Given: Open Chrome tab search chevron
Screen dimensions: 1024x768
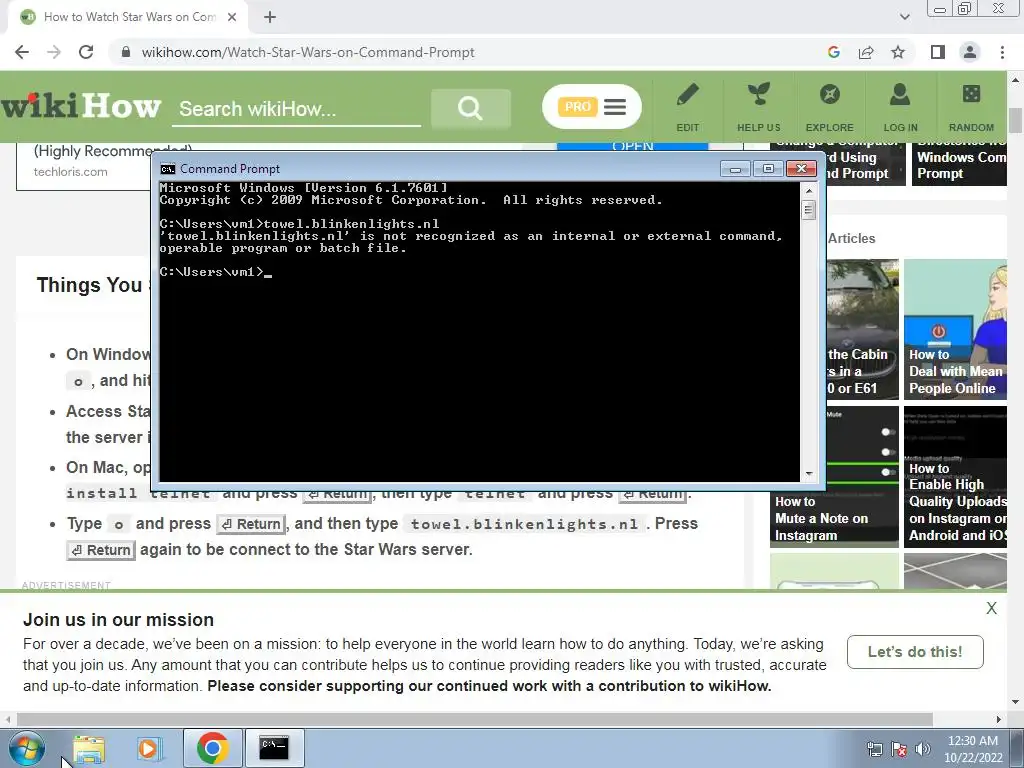Looking at the screenshot, I should (904, 17).
